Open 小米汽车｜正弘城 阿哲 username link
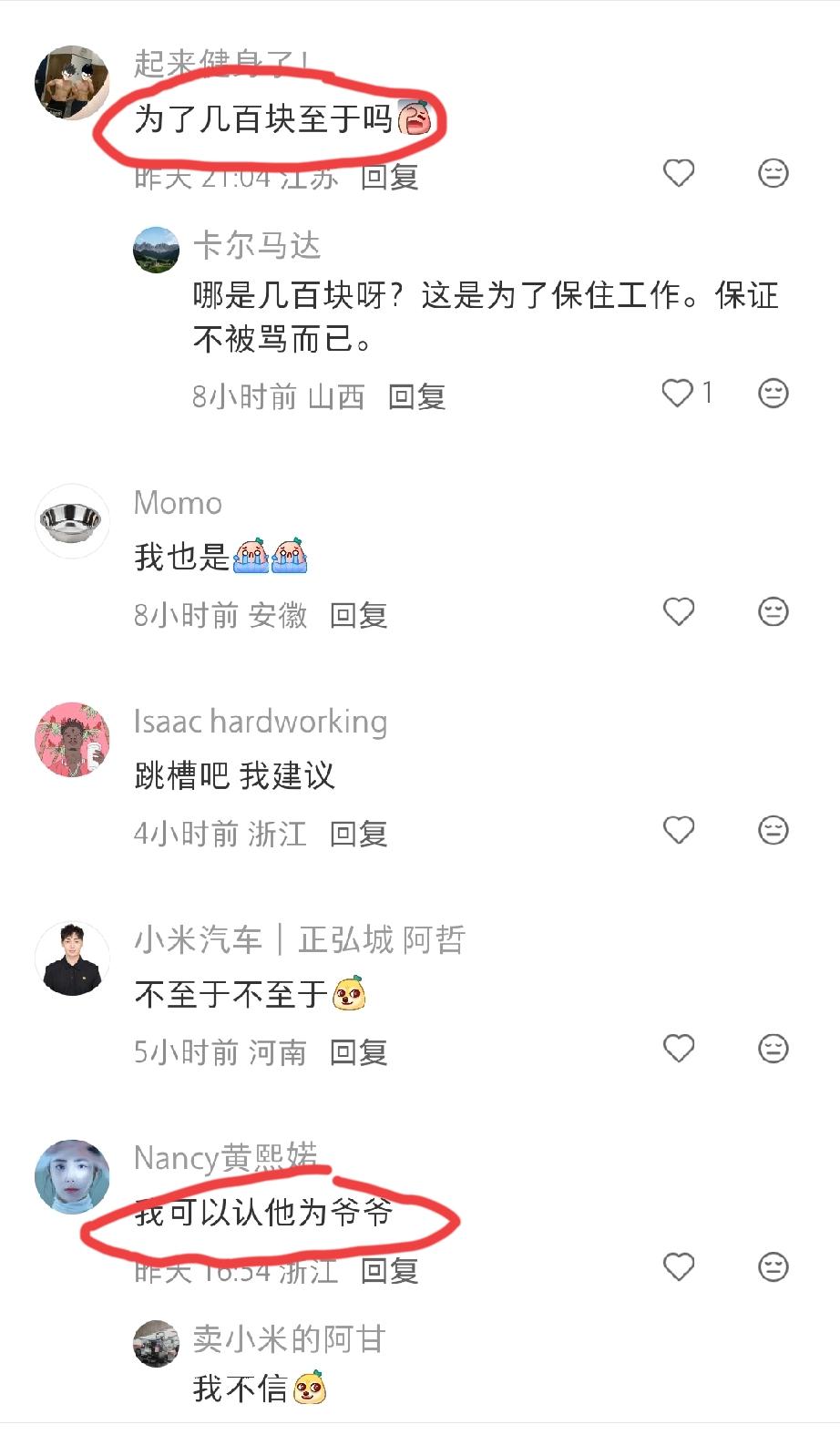Image resolution: width=840 pixels, height=1435 pixels. pos(300,939)
